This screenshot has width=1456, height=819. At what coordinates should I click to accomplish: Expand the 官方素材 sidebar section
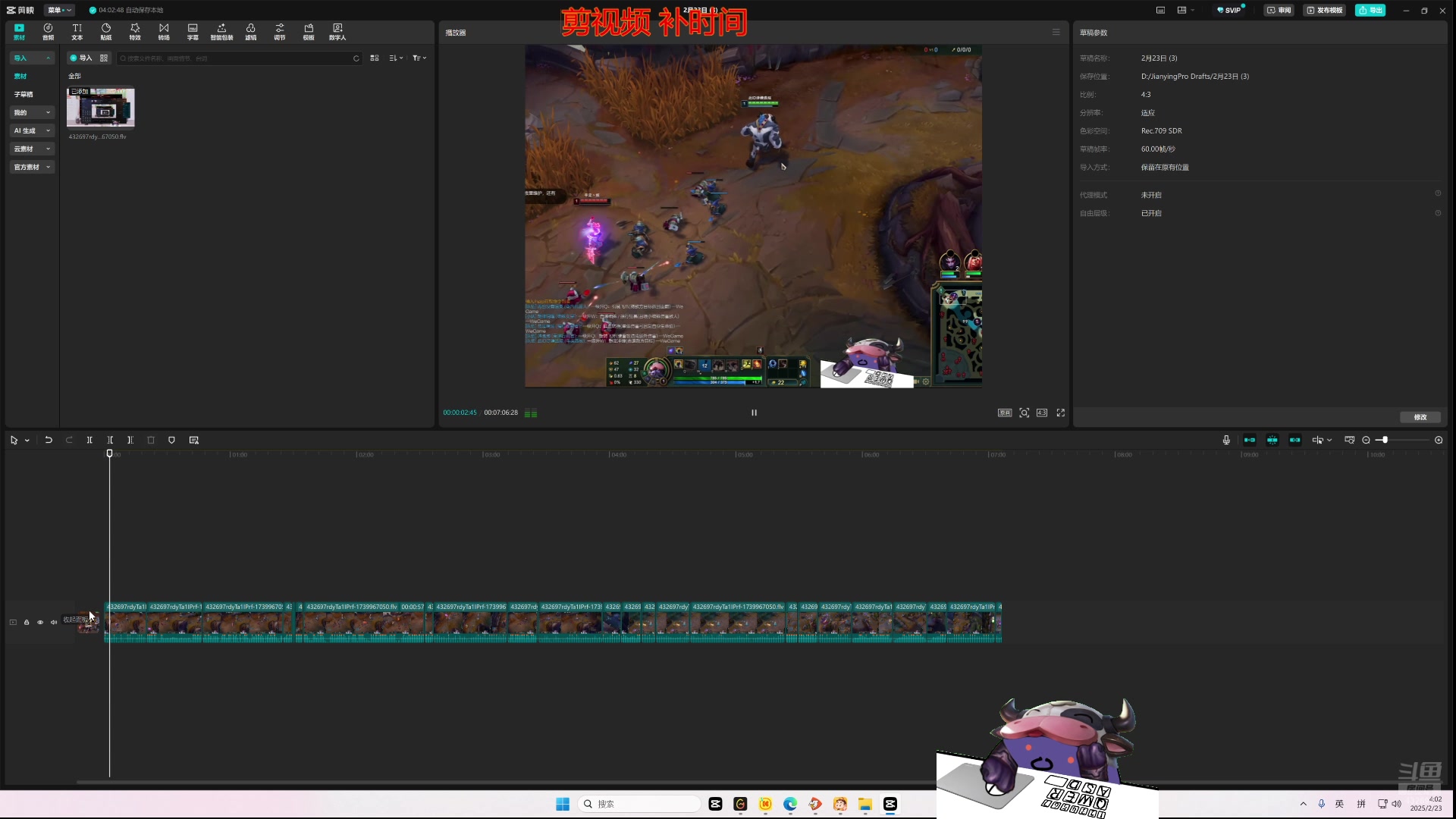[33, 167]
